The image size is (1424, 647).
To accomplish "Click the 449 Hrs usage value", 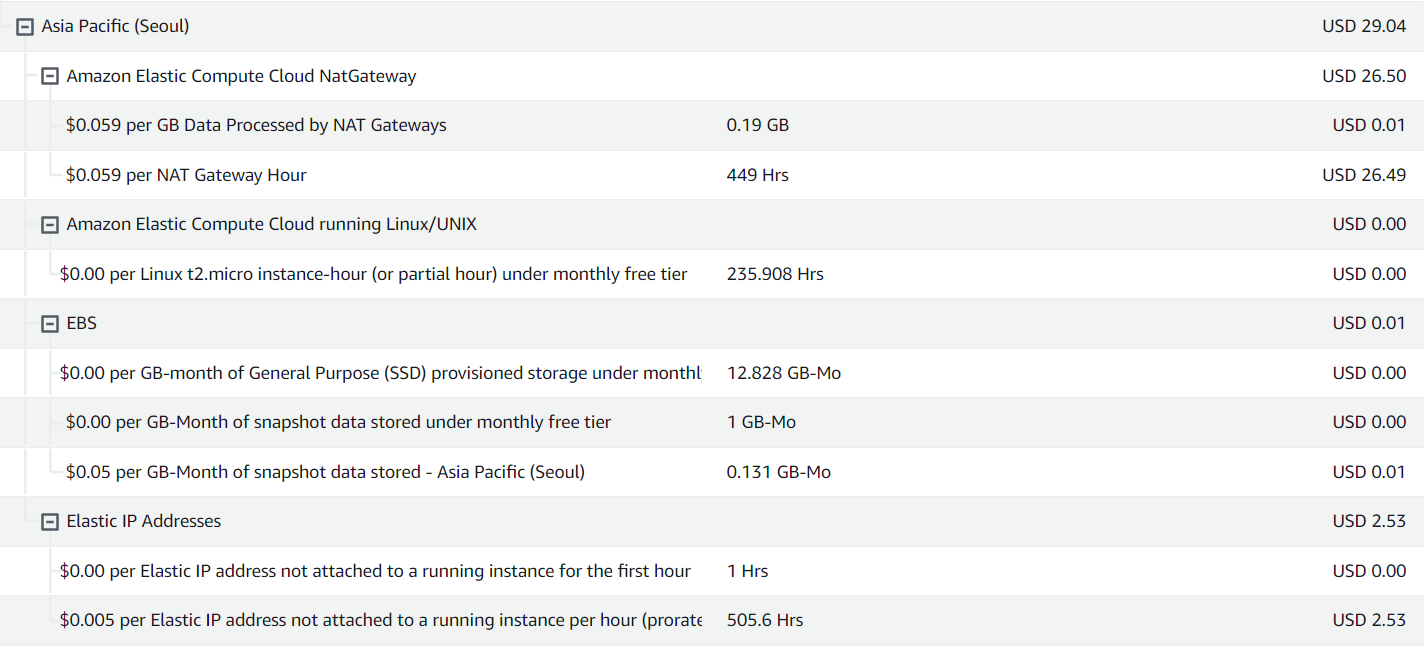I will coord(758,175).
